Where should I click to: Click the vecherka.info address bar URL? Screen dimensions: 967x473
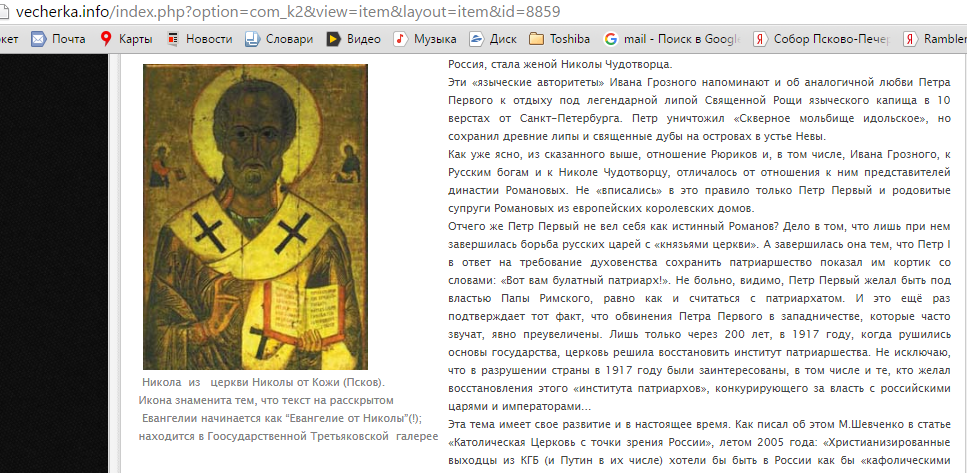click(x=289, y=12)
